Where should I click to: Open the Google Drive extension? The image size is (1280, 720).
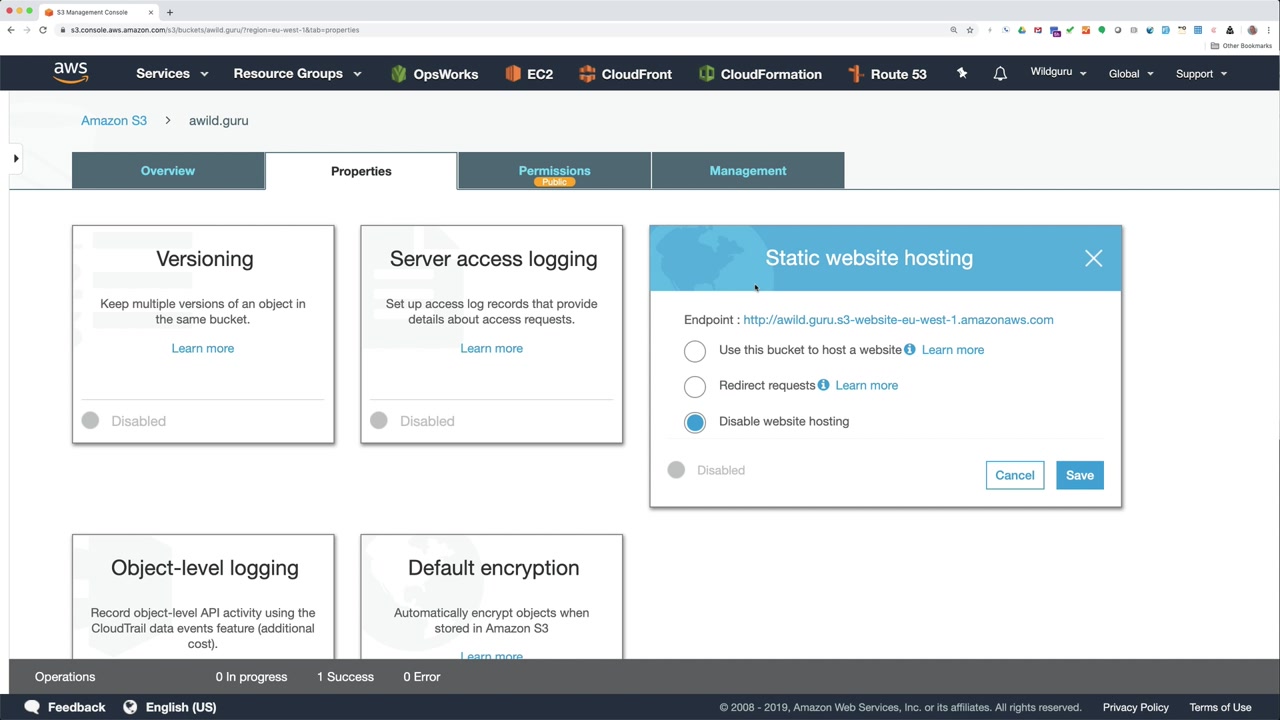1022,30
